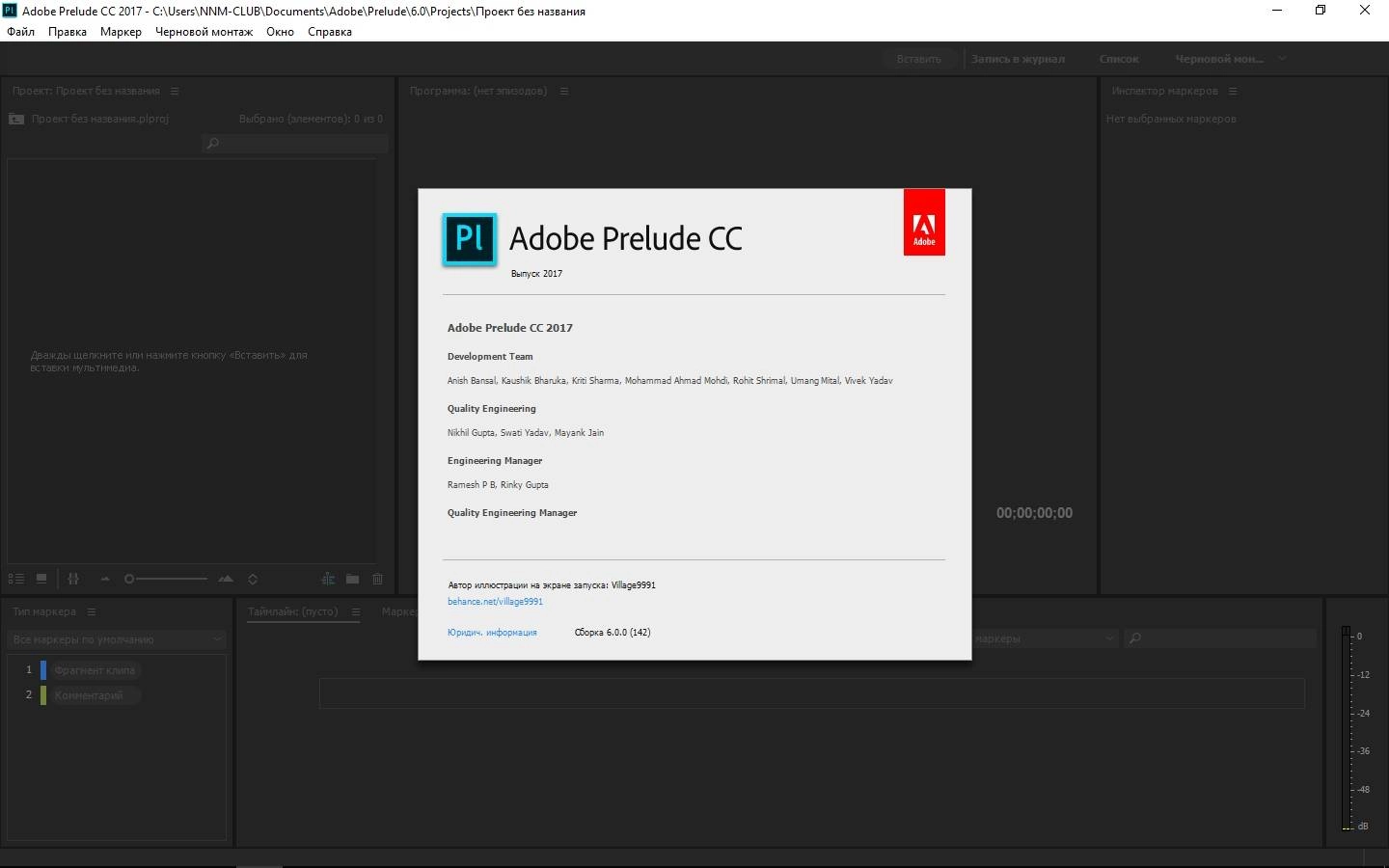Screen dimensions: 1389x868
Task: Open the Маркер menu
Action: 121,32
